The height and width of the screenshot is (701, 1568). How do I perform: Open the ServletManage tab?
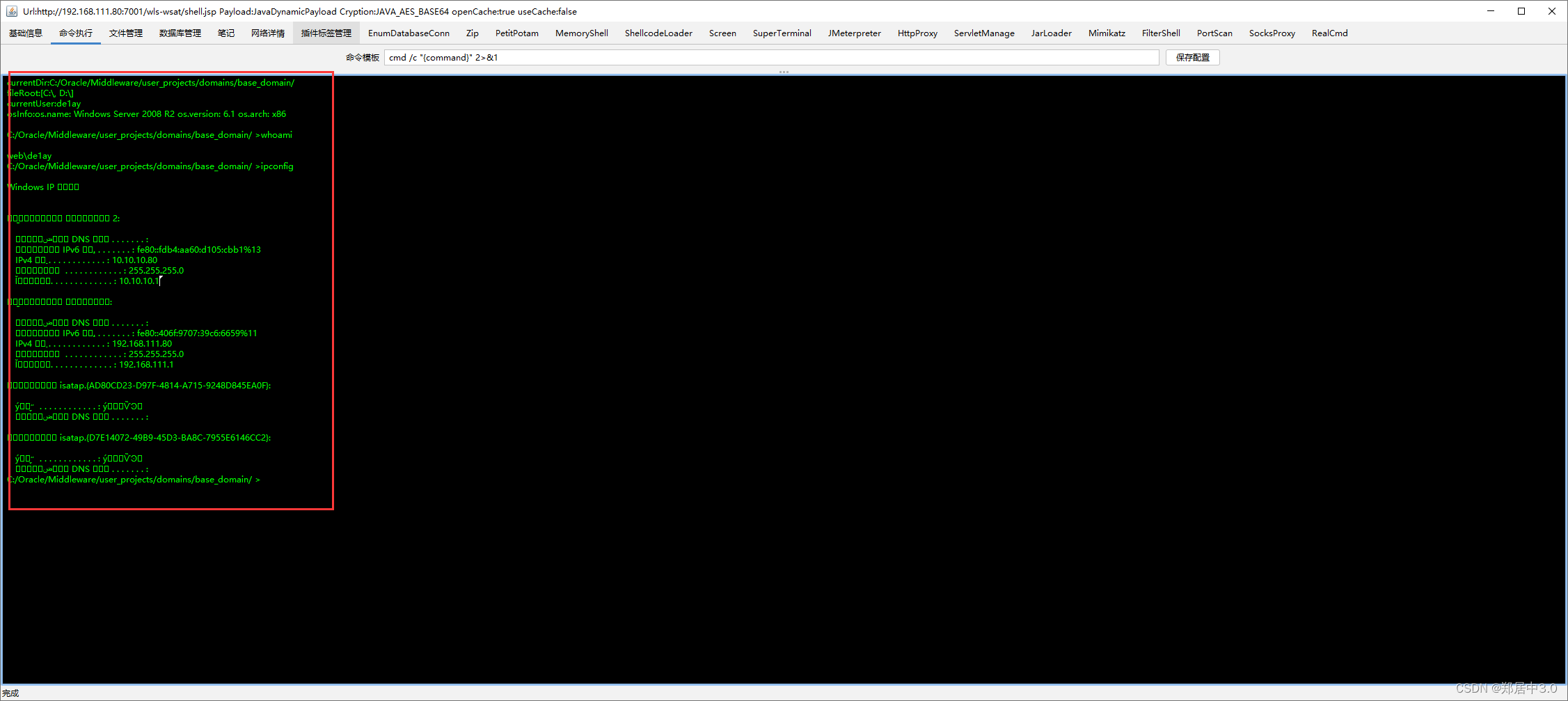coord(984,33)
